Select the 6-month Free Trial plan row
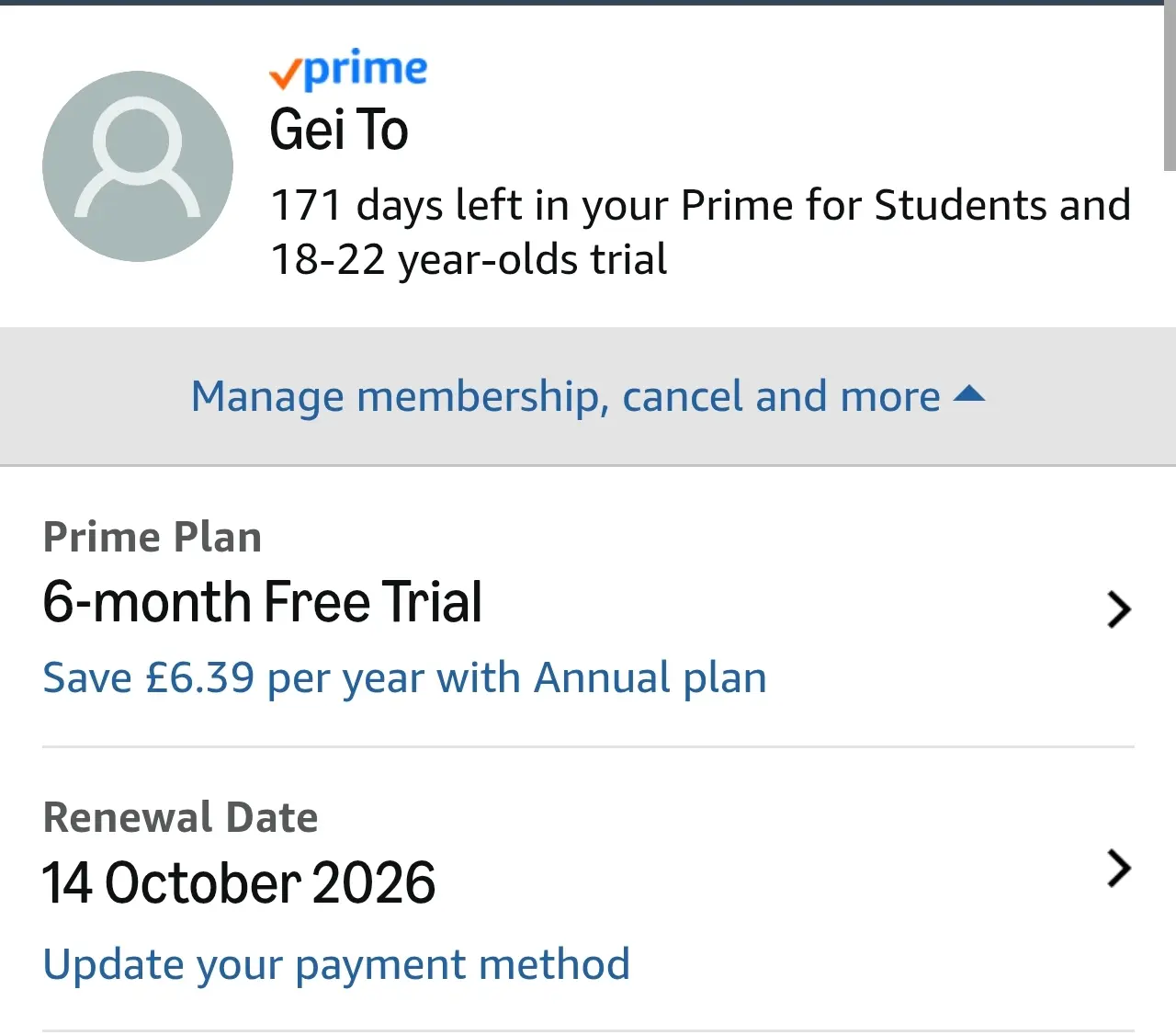1176x1035 pixels. click(x=588, y=606)
